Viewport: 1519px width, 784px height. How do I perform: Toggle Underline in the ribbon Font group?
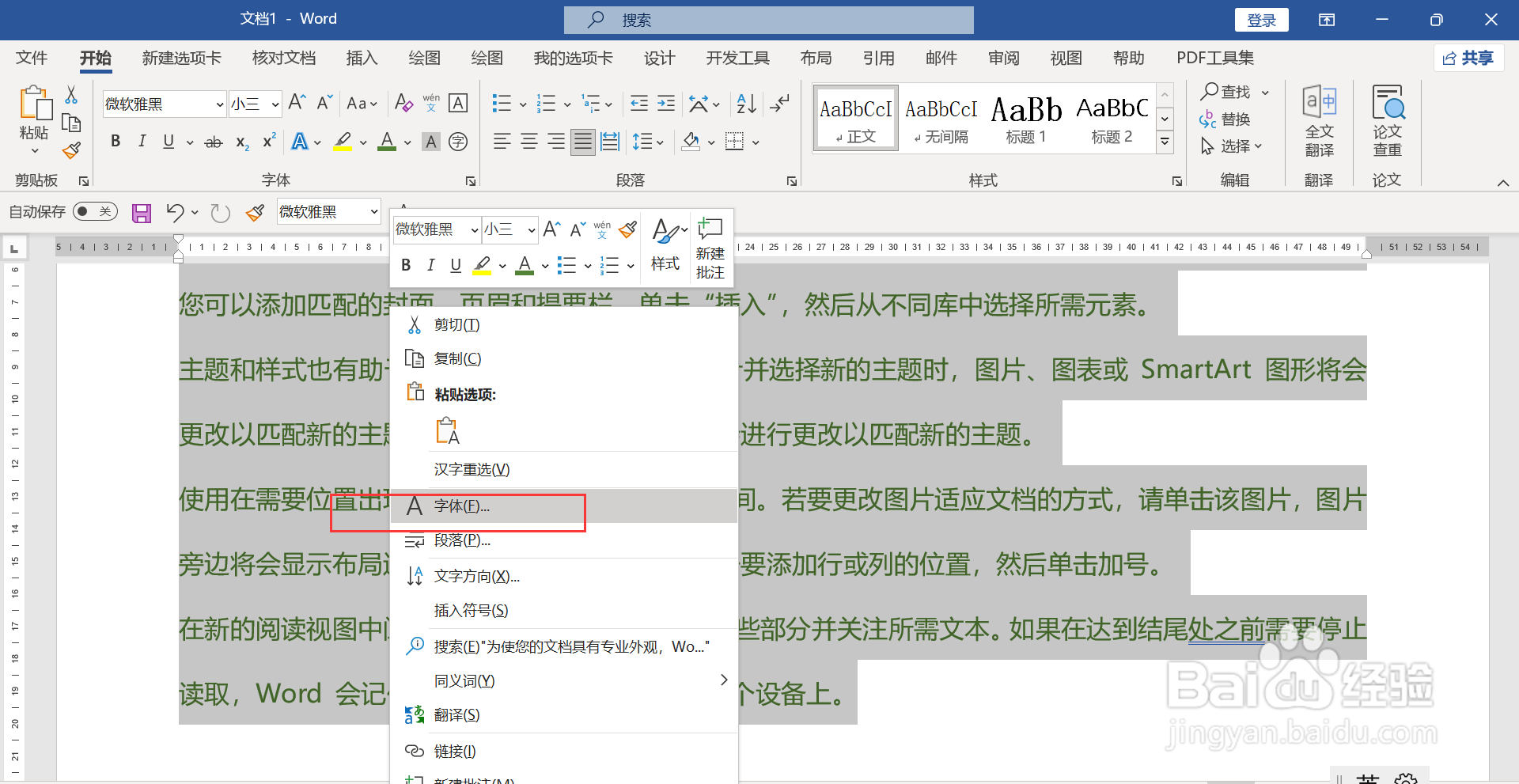point(169,142)
